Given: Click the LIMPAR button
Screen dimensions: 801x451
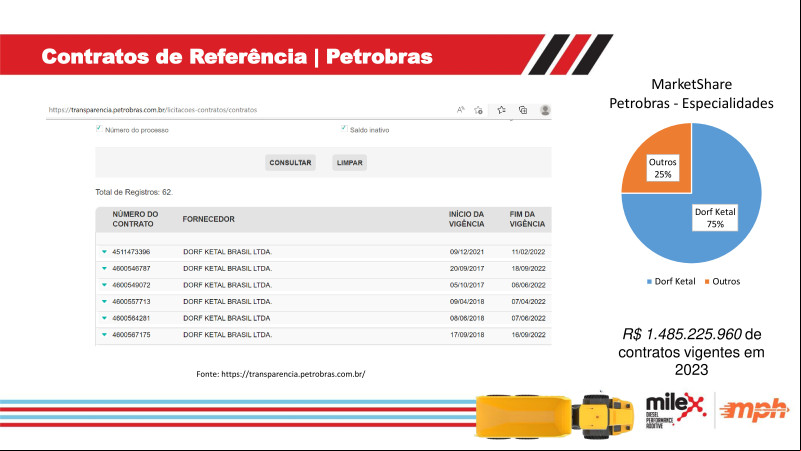Looking at the screenshot, I should tap(349, 162).
